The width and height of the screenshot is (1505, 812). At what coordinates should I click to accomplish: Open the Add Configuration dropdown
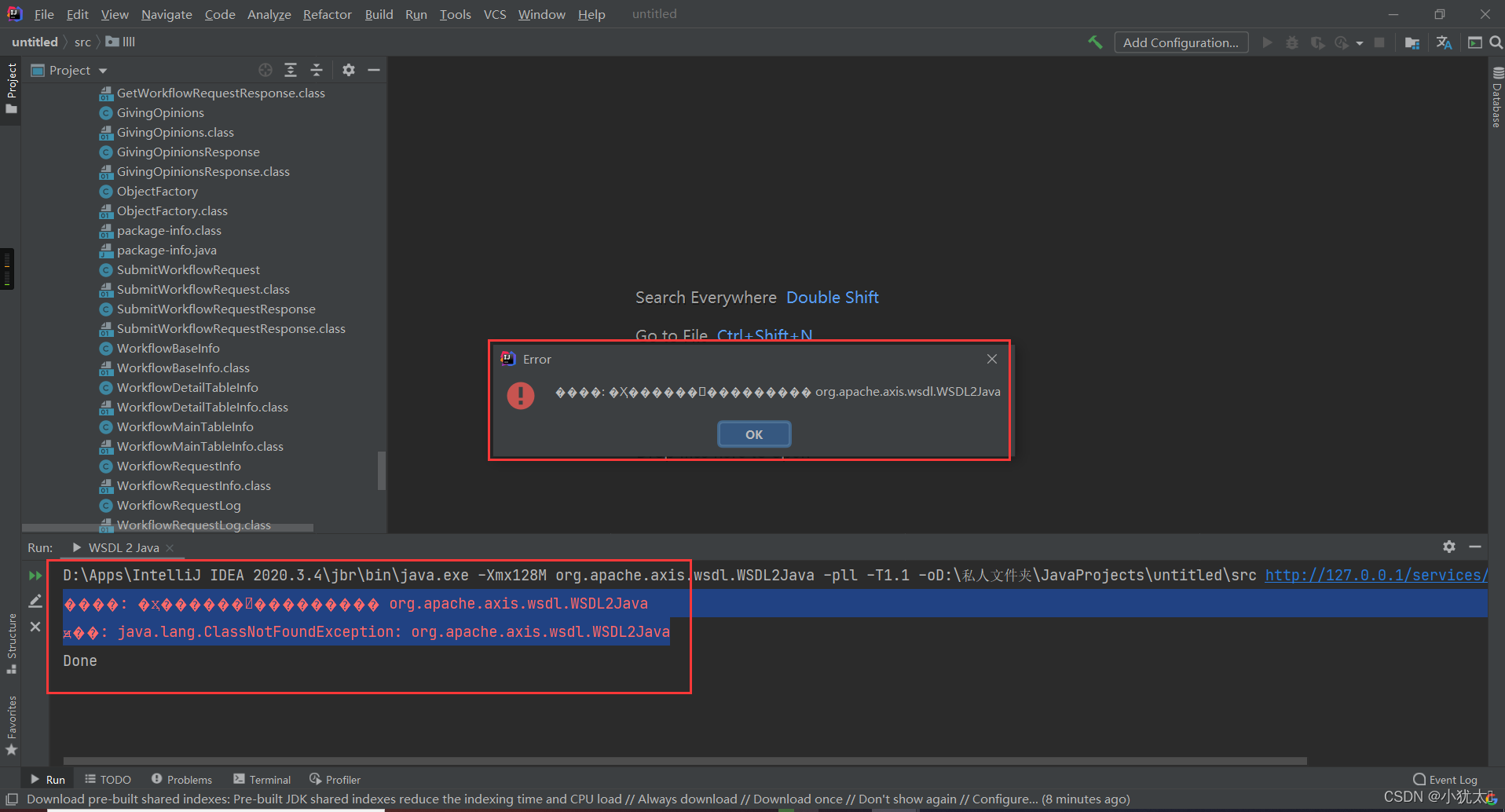tap(1181, 42)
